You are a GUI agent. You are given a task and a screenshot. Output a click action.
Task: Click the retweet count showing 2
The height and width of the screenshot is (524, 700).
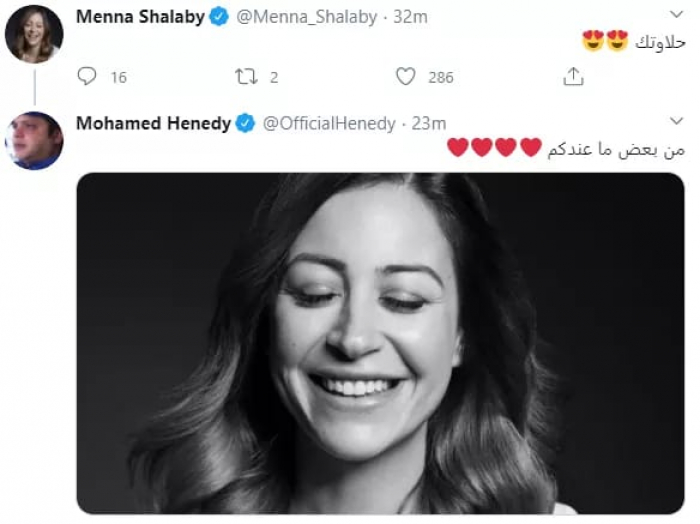[x=274, y=77]
